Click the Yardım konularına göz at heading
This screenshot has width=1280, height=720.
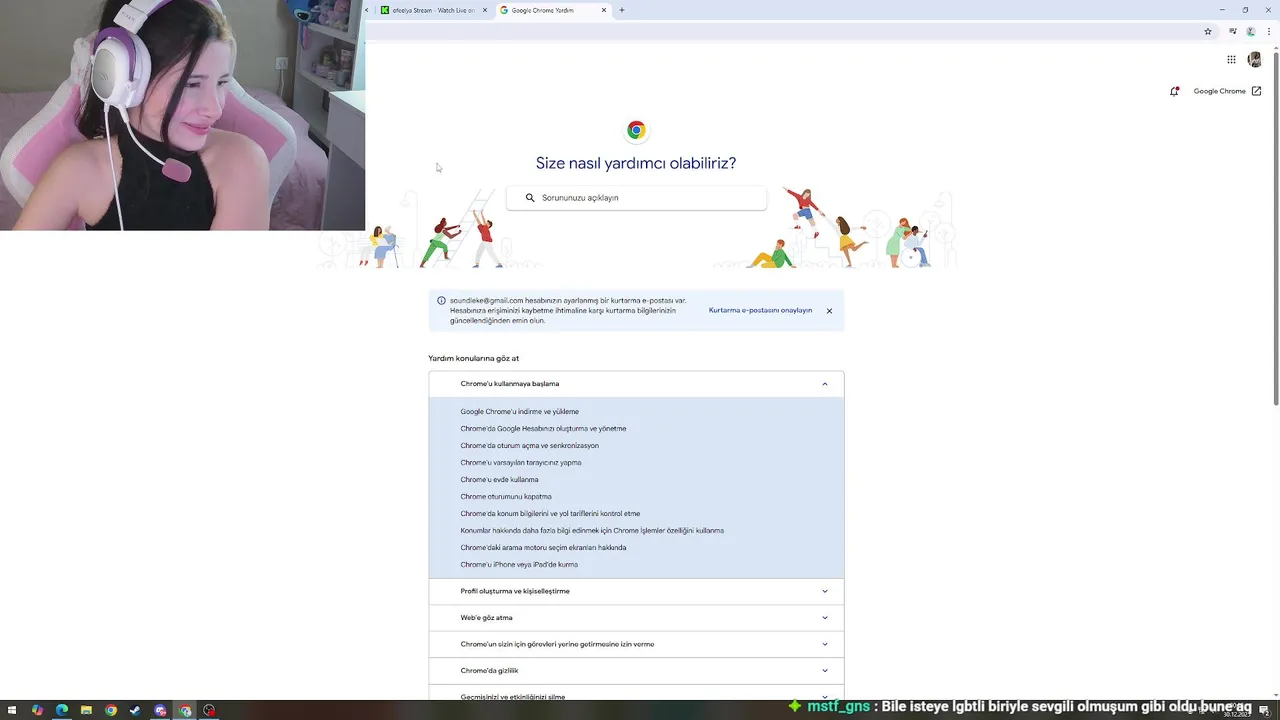(x=473, y=358)
